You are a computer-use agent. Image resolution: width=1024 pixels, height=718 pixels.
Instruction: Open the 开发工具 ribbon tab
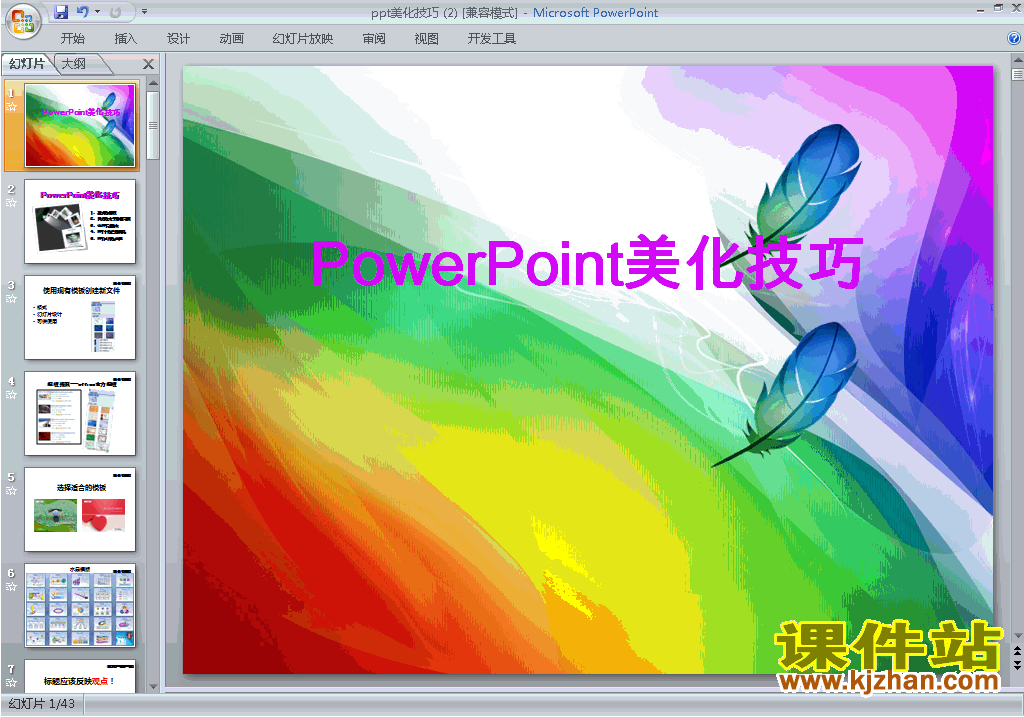coord(492,39)
